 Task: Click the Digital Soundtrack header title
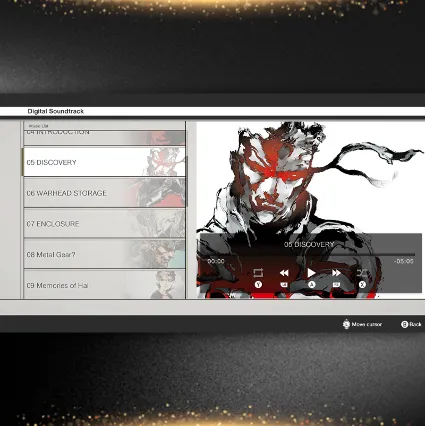pos(56,111)
